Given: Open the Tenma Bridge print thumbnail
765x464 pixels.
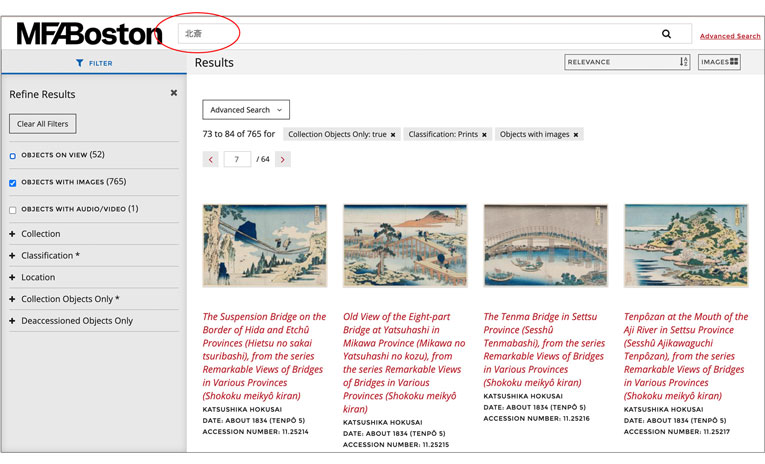Looking at the screenshot, I should [x=545, y=245].
